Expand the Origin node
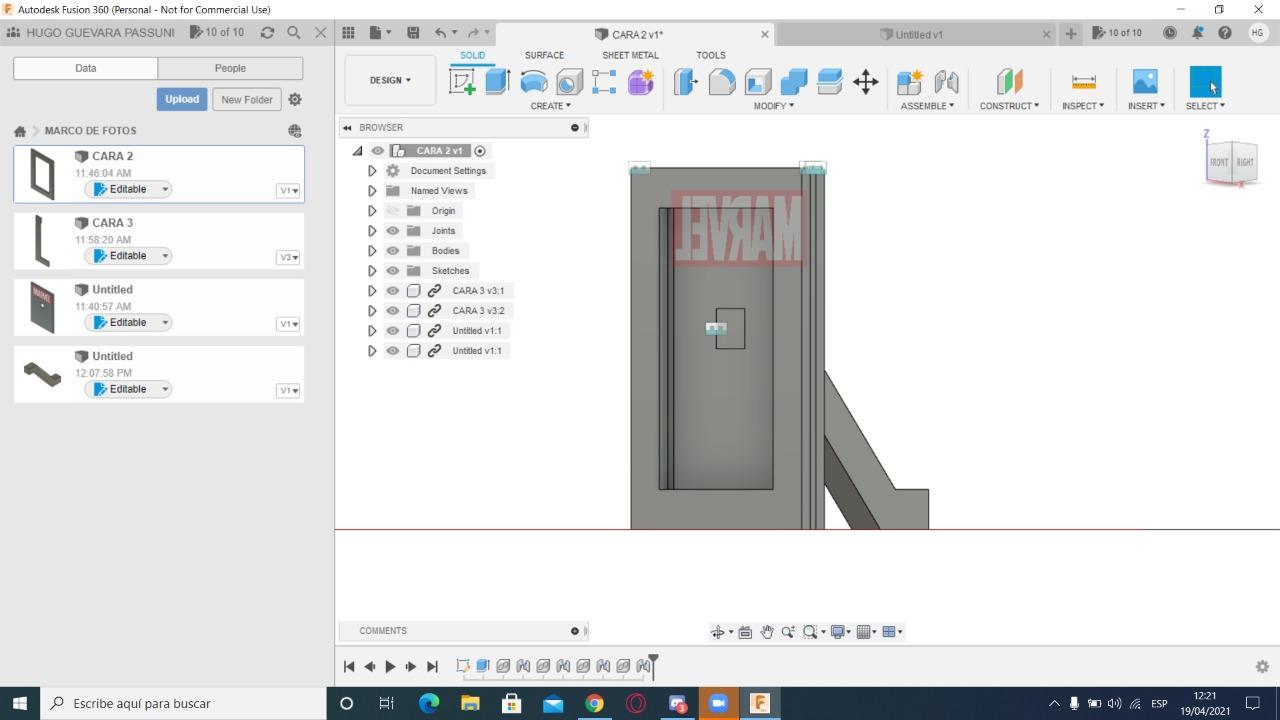Image resolution: width=1280 pixels, height=720 pixels. 372,211
